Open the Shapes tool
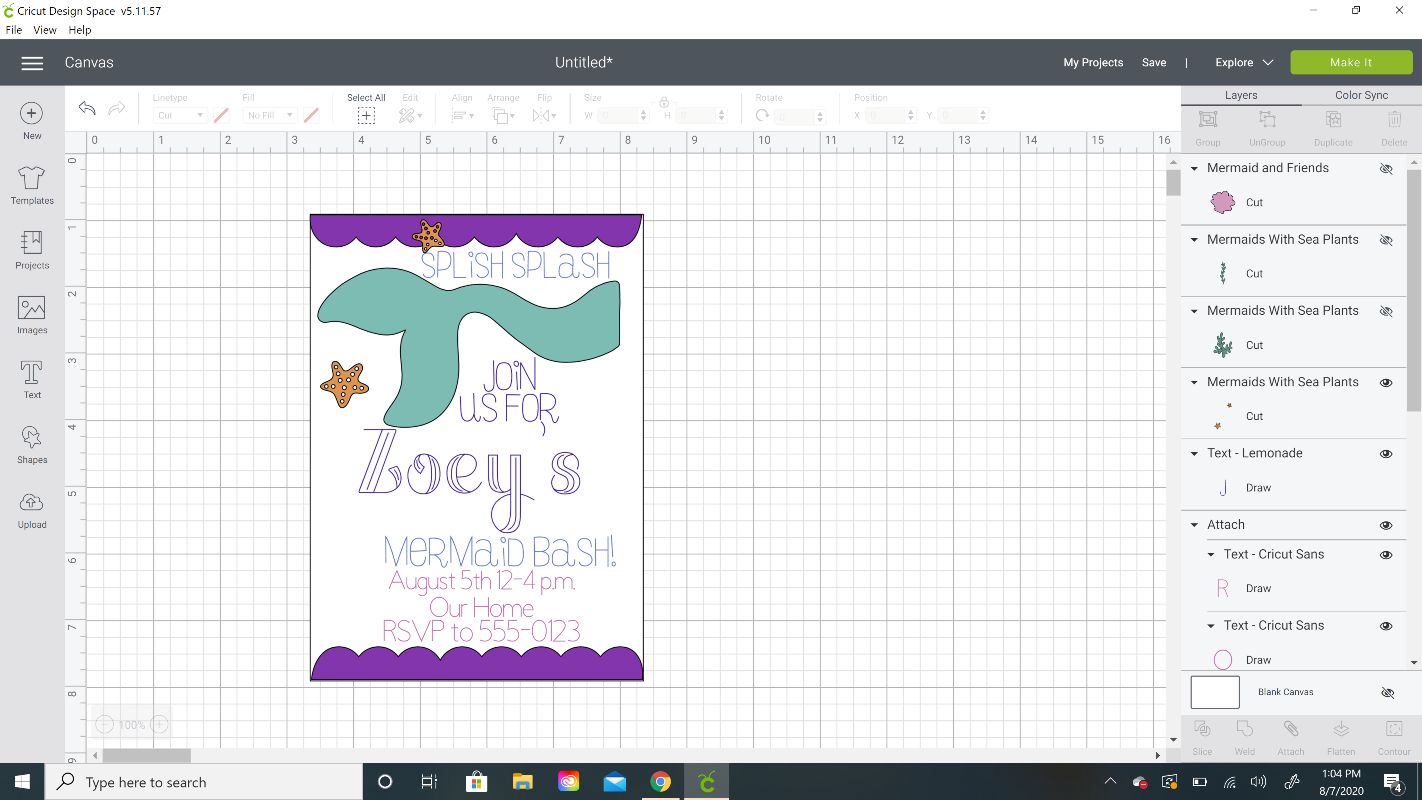The height and width of the screenshot is (800, 1422). click(x=31, y=444)
